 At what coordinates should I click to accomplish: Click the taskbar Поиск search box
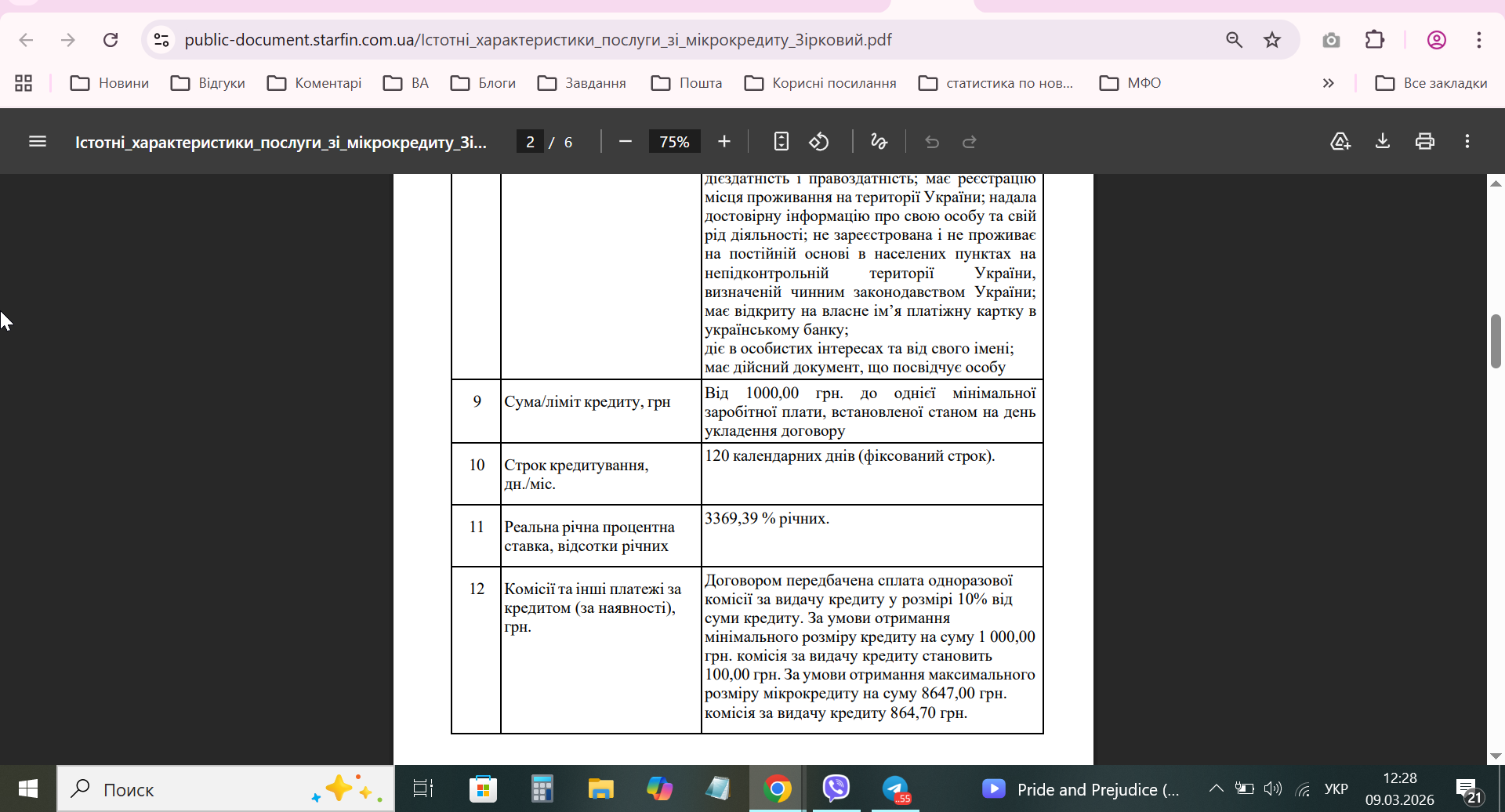tap(226, 788)
